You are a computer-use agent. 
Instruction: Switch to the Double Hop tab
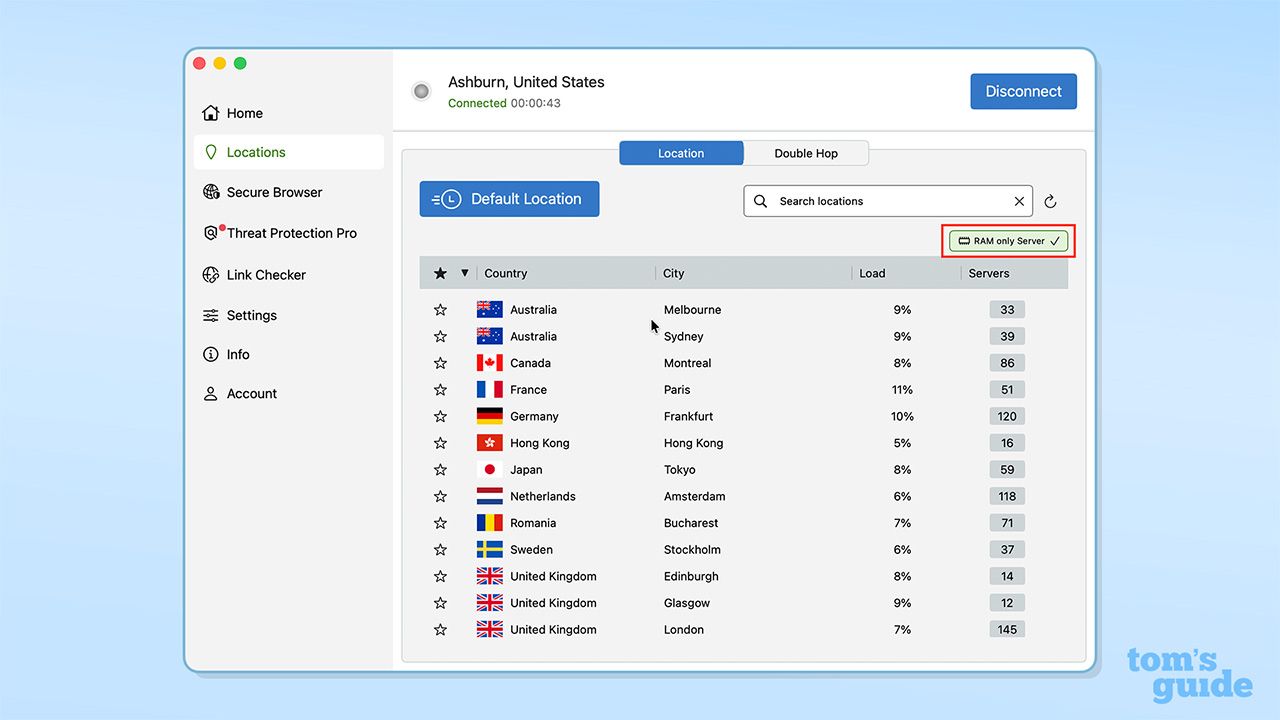806,153
